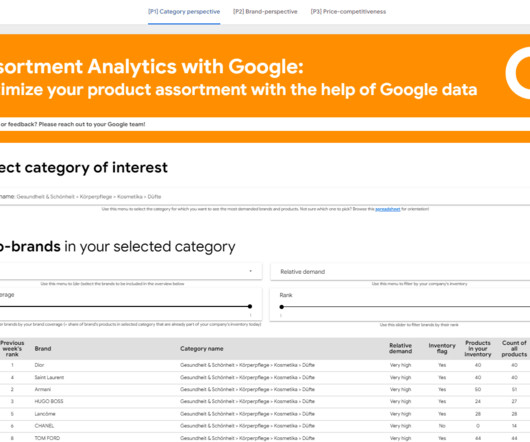This screenshot has width=530, height=442.
Task: Sort by Inventory flag column header
Action: (x=442, y=348)
